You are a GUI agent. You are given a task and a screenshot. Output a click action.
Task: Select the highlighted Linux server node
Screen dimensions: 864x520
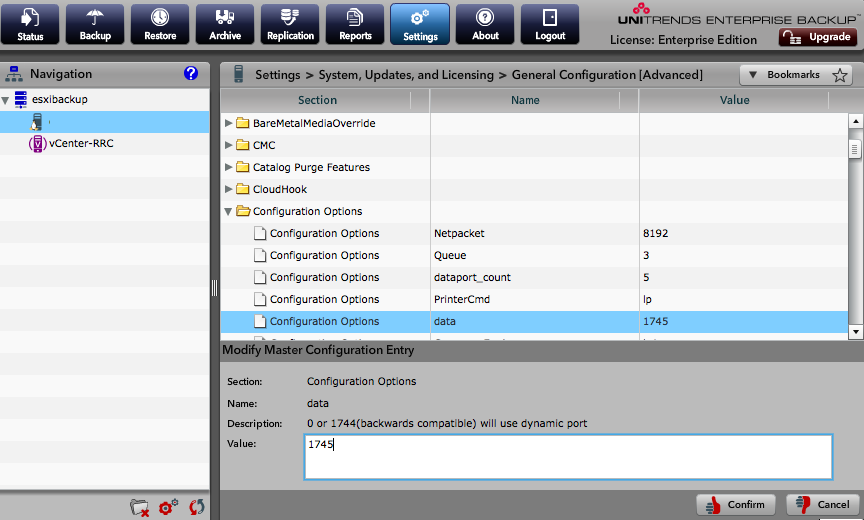point(105,122)
